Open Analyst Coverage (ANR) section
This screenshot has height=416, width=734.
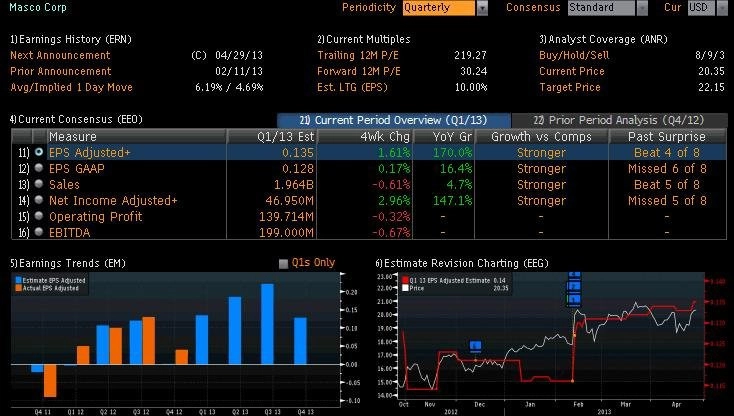603,39
